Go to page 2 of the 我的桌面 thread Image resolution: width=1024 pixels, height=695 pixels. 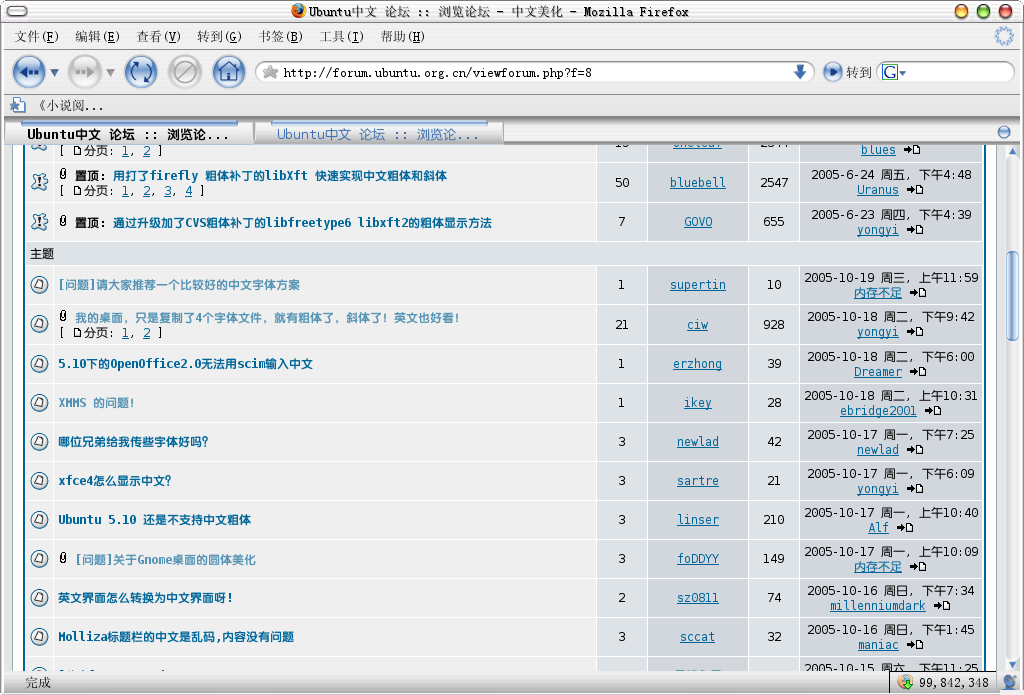point(146,332)
